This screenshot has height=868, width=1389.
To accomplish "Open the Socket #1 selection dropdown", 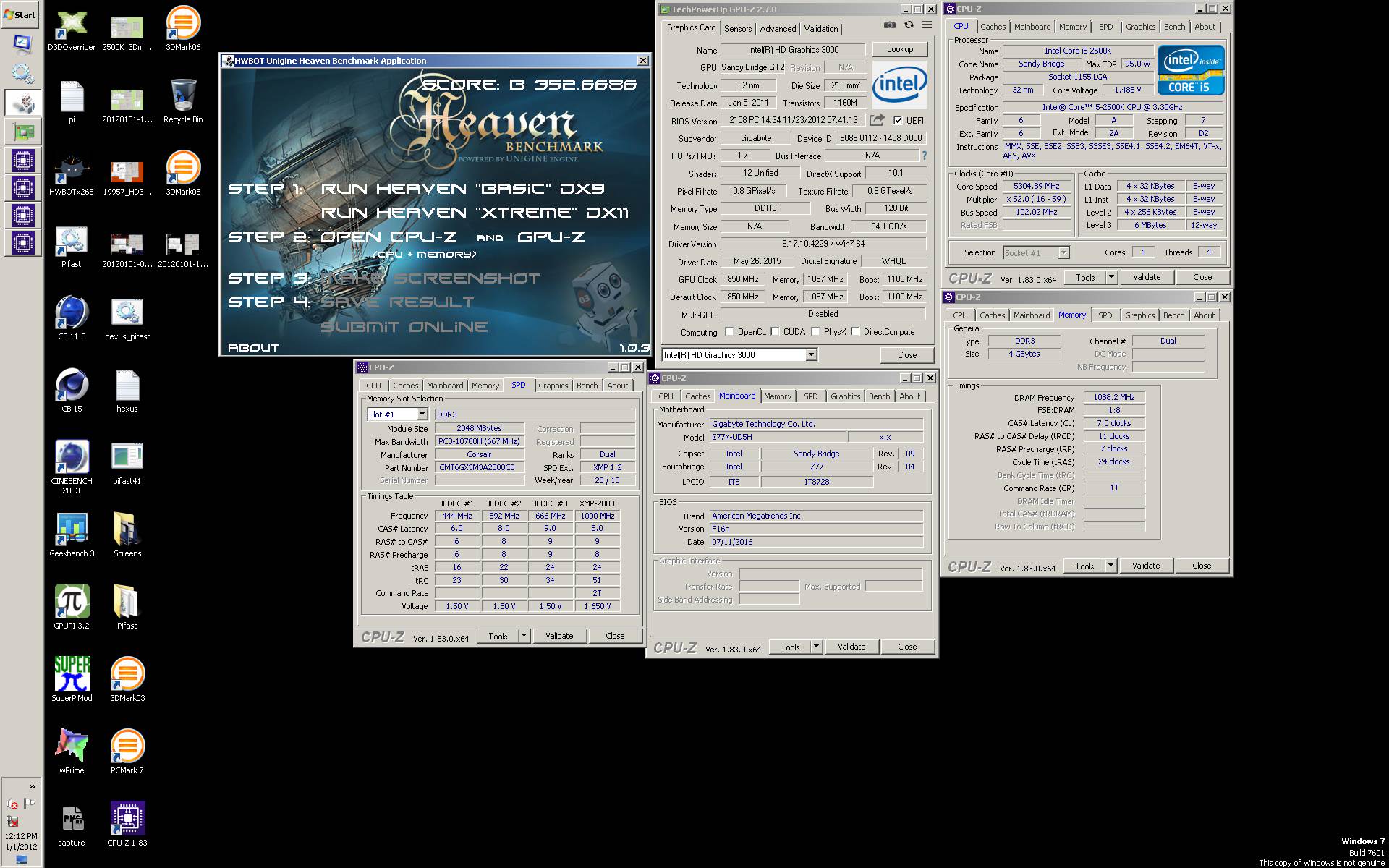I will tap(1036, 252).
